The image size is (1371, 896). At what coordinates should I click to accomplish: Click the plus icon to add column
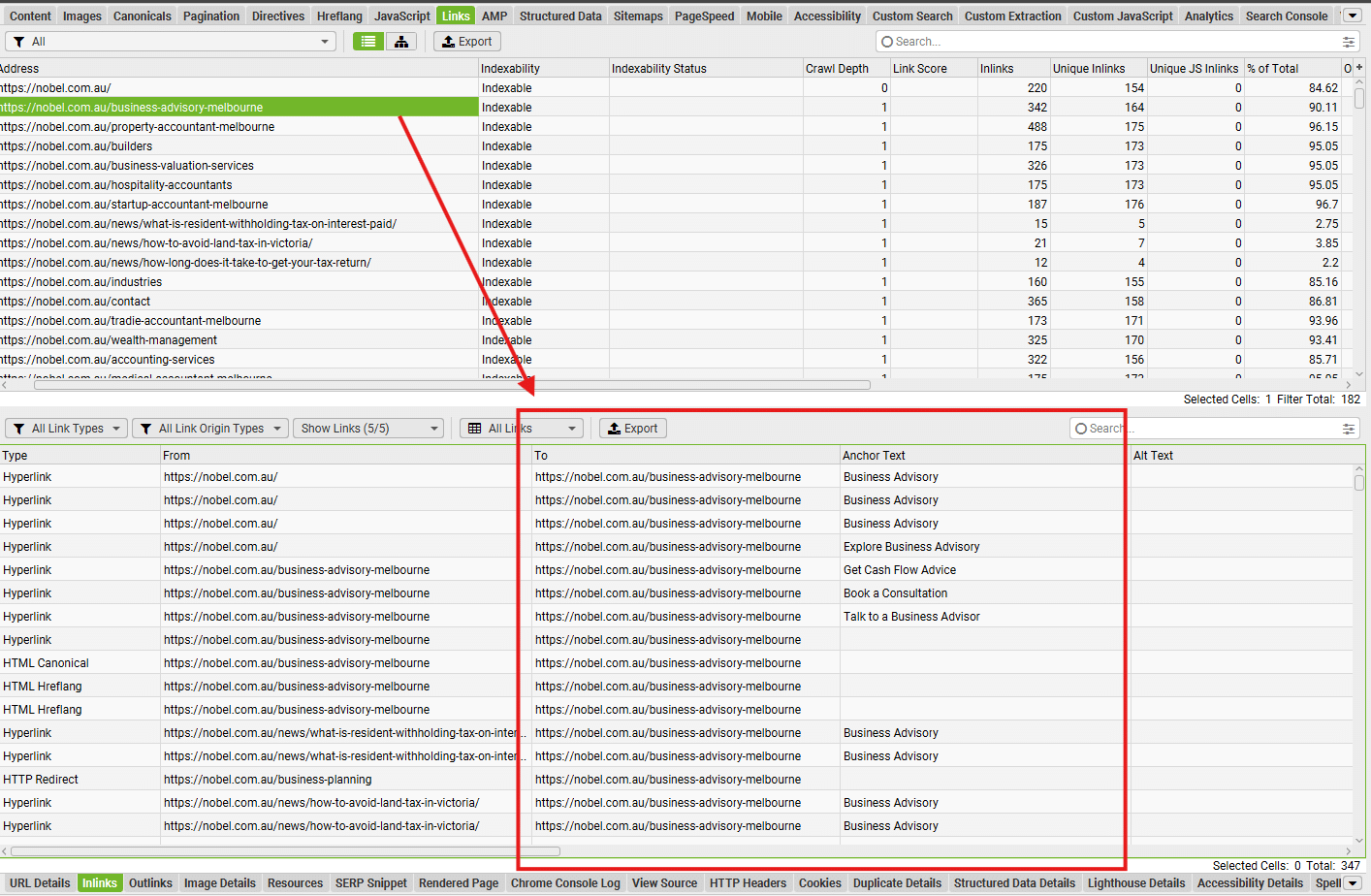click(x=1359, y=68)
